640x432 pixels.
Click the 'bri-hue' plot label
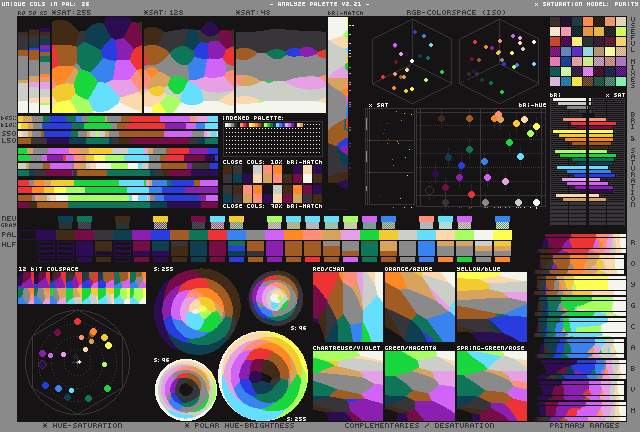(x=532, y=105)
